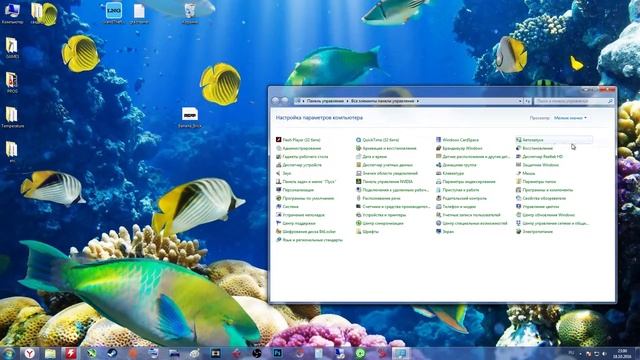Image resolution: width=640 pixels, height=360 pixels.
Task: Open Управление цветом
Action: coord(538,207)
